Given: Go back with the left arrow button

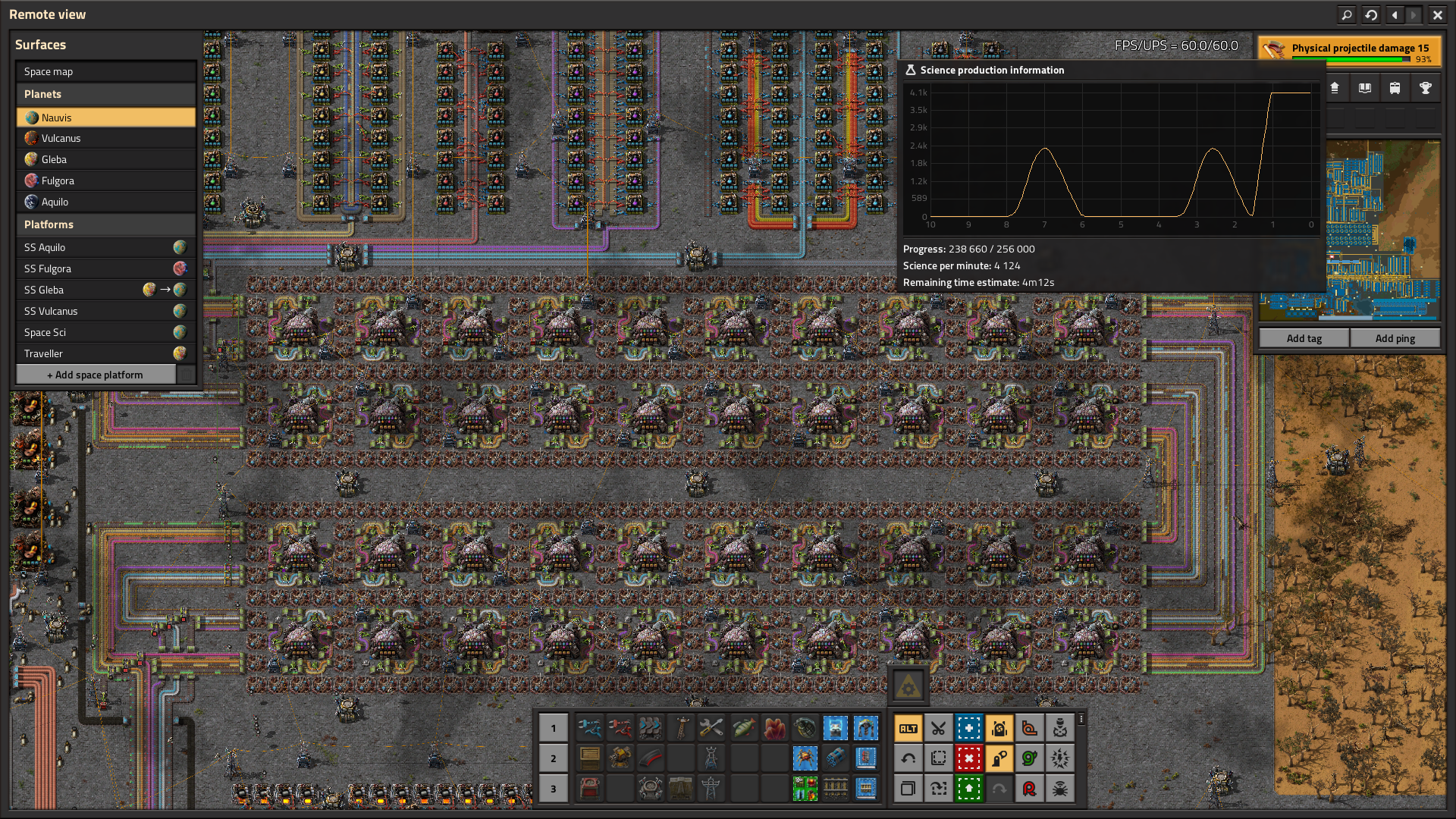Looking at the screenshot, I should pos(1395,14).
